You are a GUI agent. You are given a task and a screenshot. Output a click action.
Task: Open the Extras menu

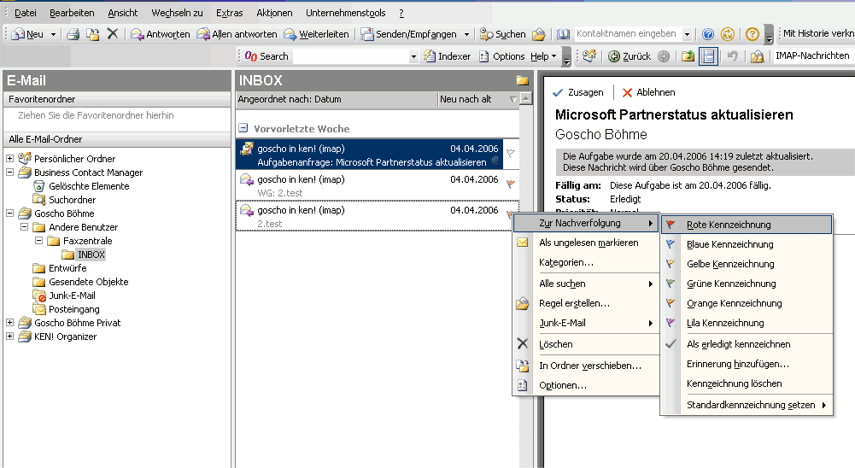point(229,13)
